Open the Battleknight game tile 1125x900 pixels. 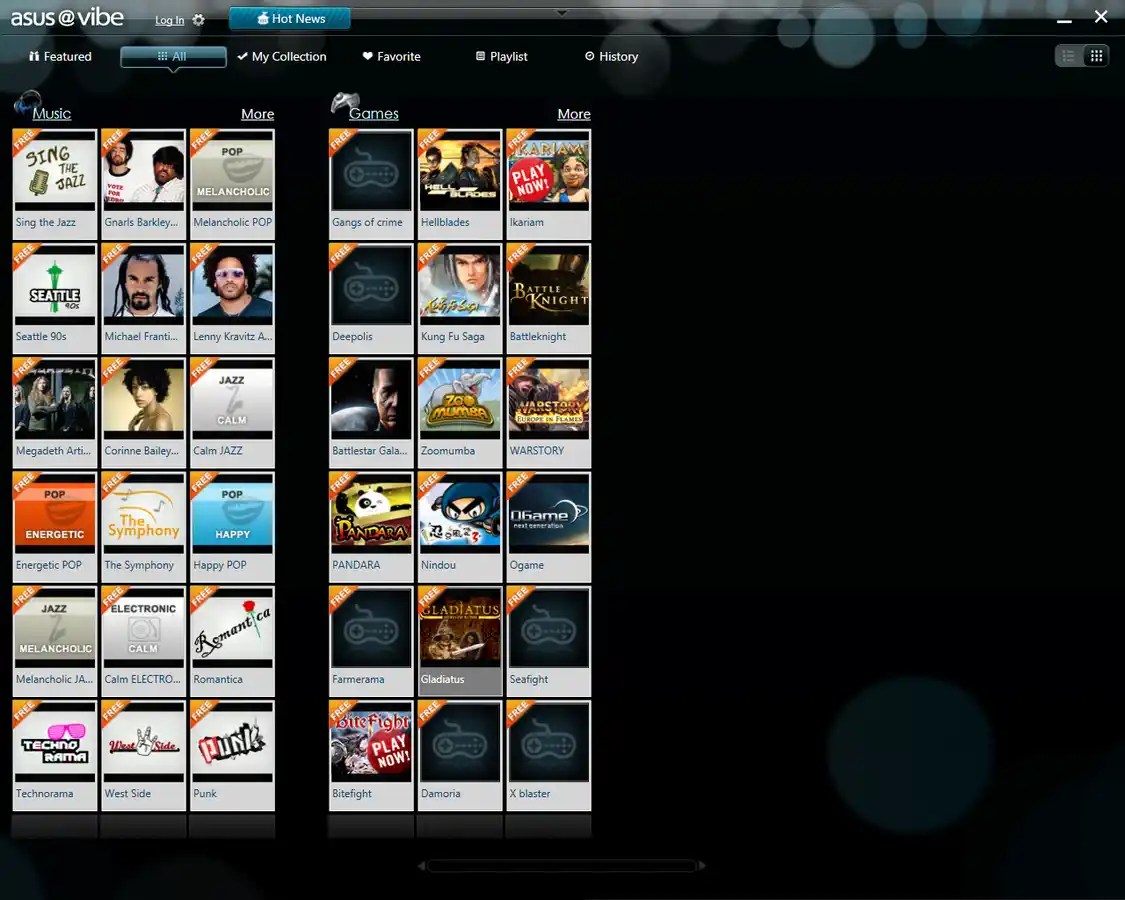(549, 298)
